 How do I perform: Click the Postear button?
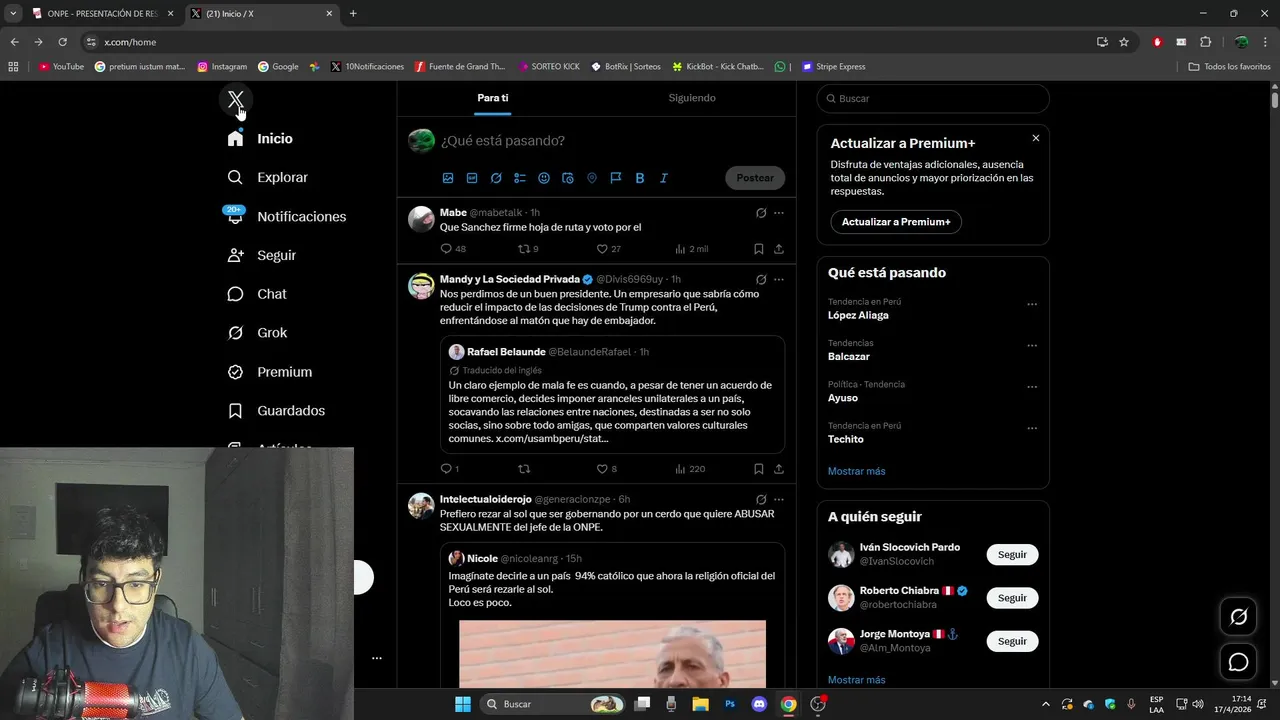tap(755, 178)
